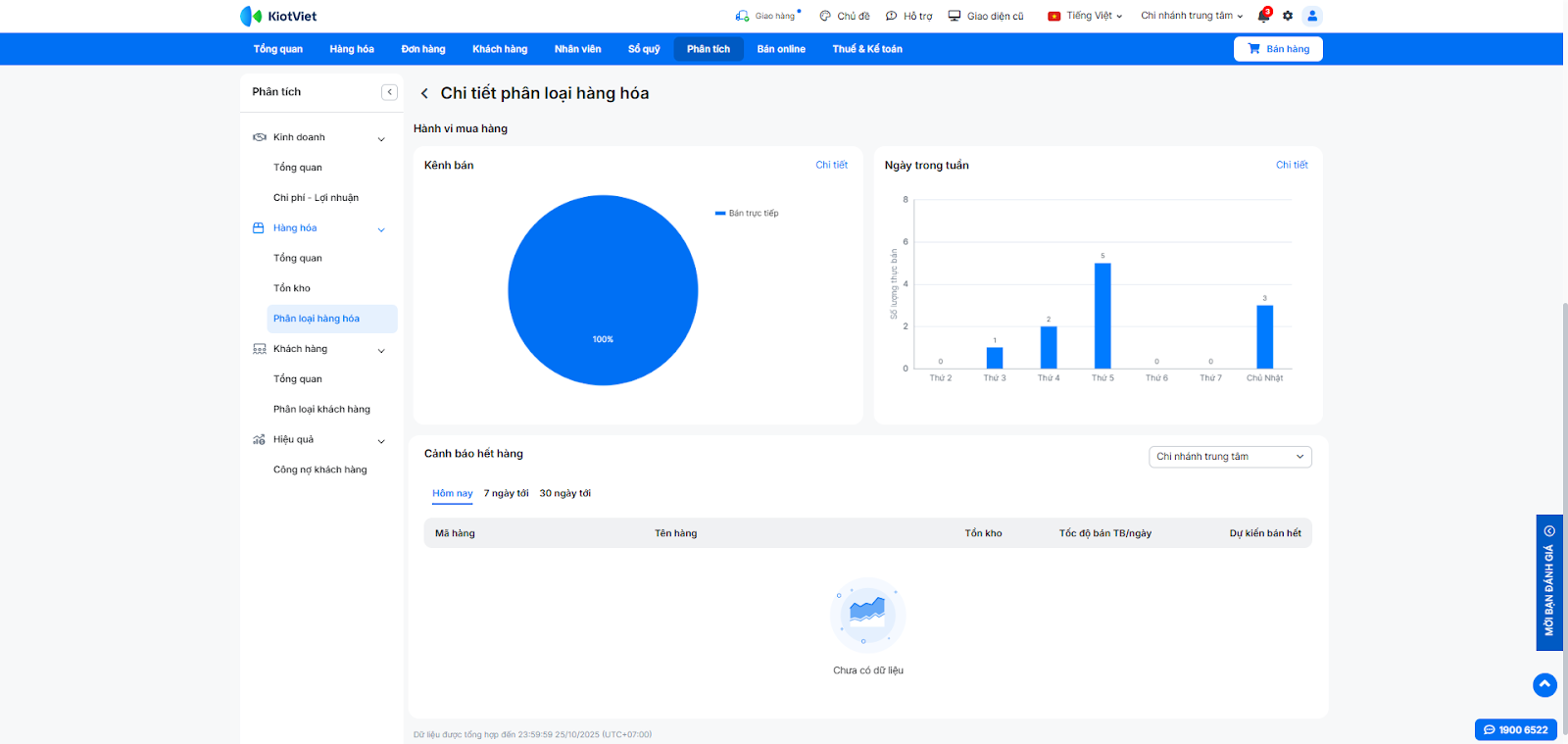Select Phân loại hàng hóa in sidebar

coord(332,319)
